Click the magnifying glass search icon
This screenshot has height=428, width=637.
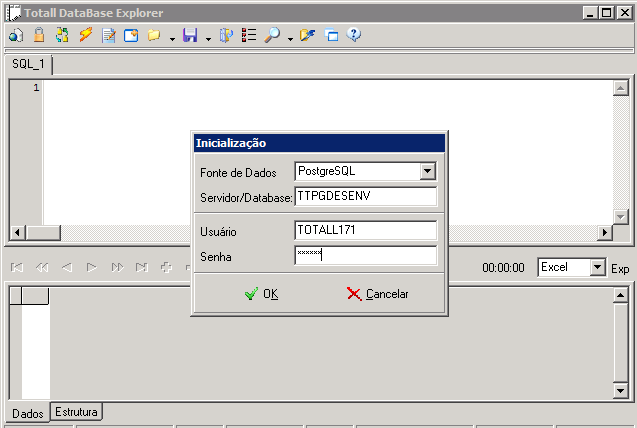(x=272, y=35)
